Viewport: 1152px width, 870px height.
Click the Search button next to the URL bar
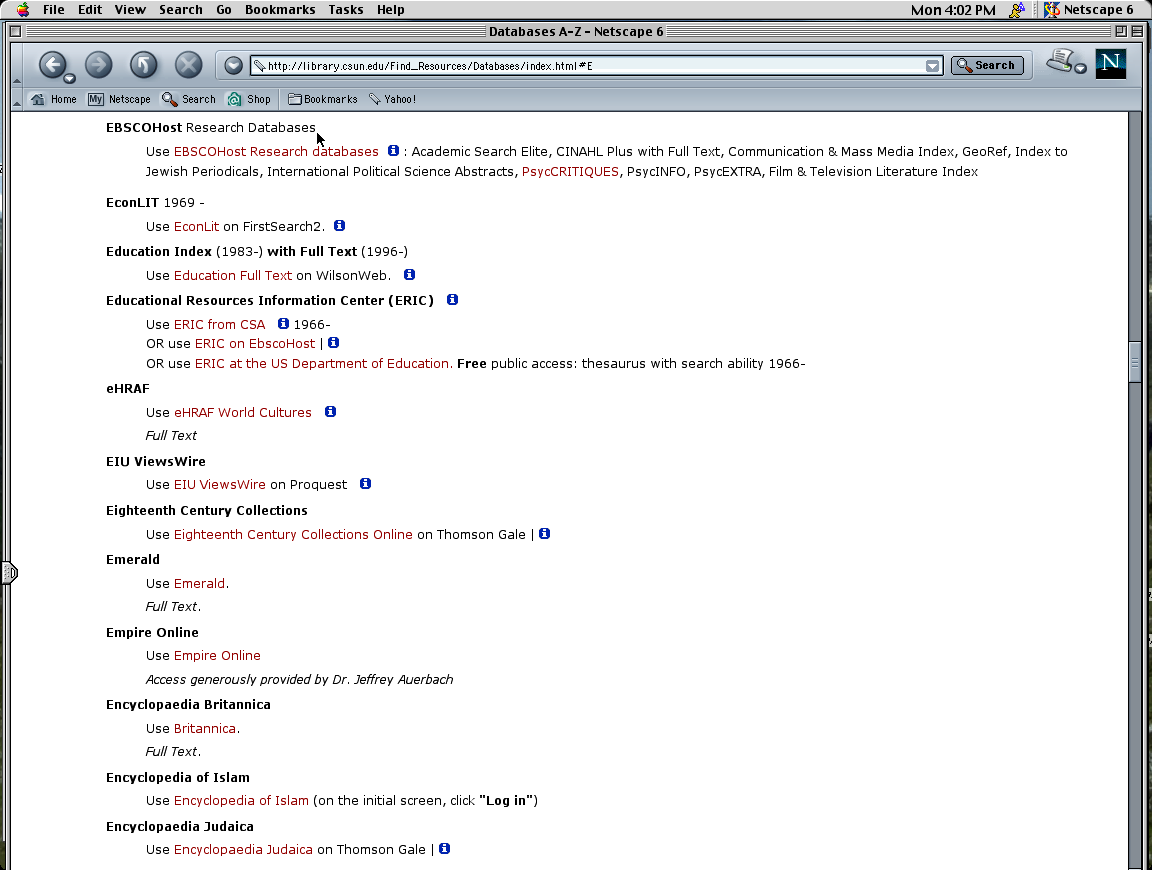point(987,65)
